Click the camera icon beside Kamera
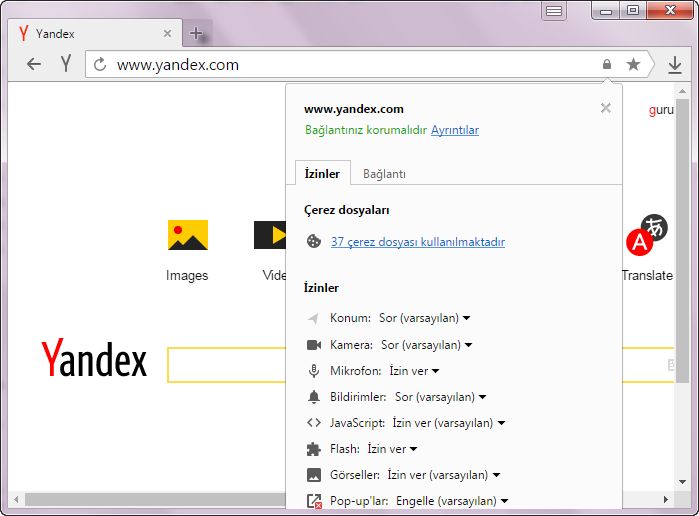The height and width of the screenshot is (516, 699). 314,345
